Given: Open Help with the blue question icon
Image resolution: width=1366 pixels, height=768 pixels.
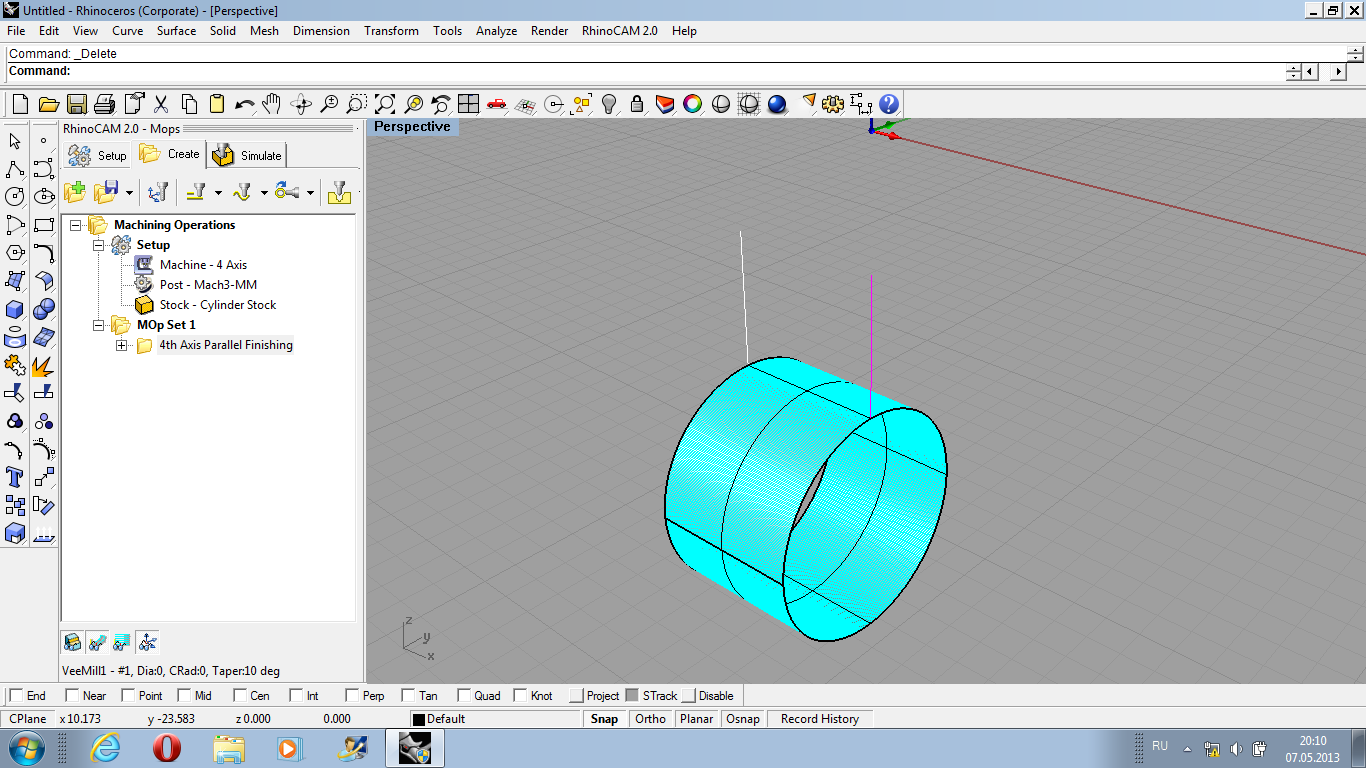Looking at the screenshot, I should (x=889, y=104).
